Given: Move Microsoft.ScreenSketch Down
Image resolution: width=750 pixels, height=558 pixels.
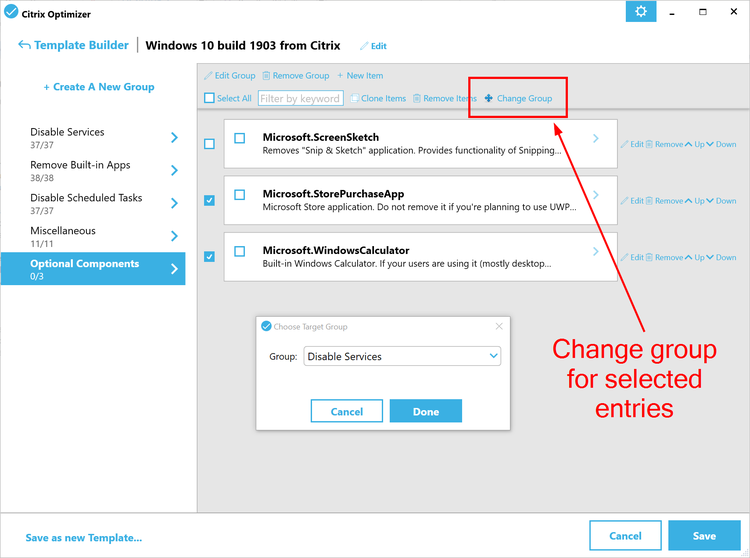Looking at the screenshot, I should (721, 144).
